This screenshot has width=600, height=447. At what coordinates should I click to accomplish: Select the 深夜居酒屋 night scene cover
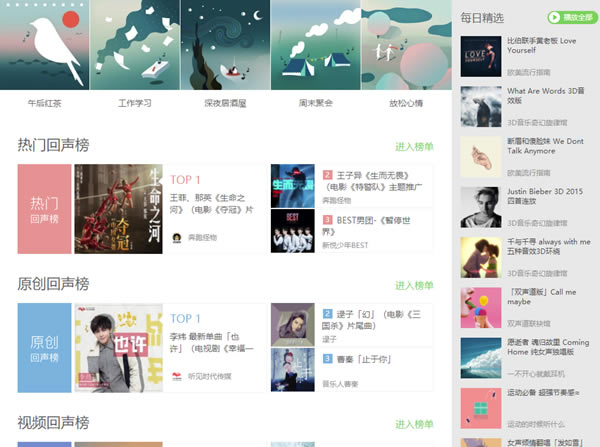[x=225, y=45]
